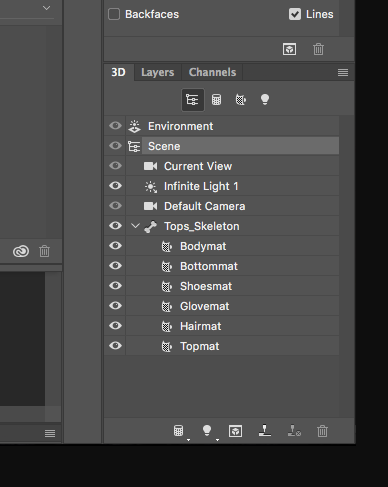This screenshot has height=487, width=388.
Task: Add new object from mesh footer icon
Action: 179,431
